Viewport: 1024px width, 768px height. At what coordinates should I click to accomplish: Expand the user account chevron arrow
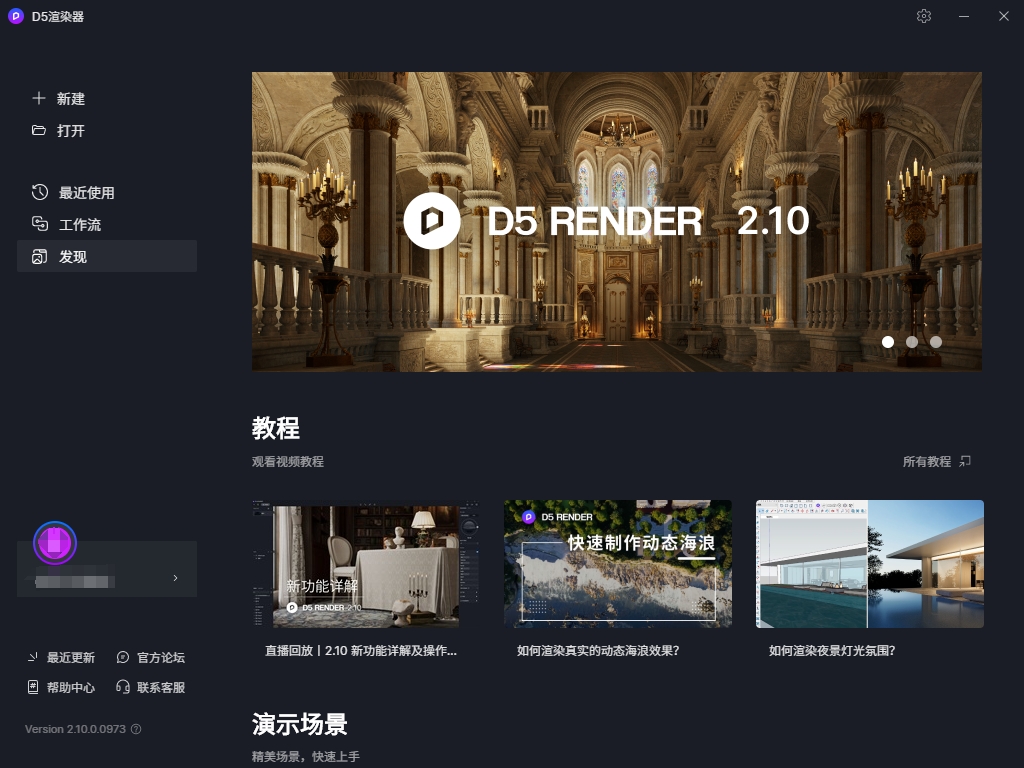pos(175,578)
